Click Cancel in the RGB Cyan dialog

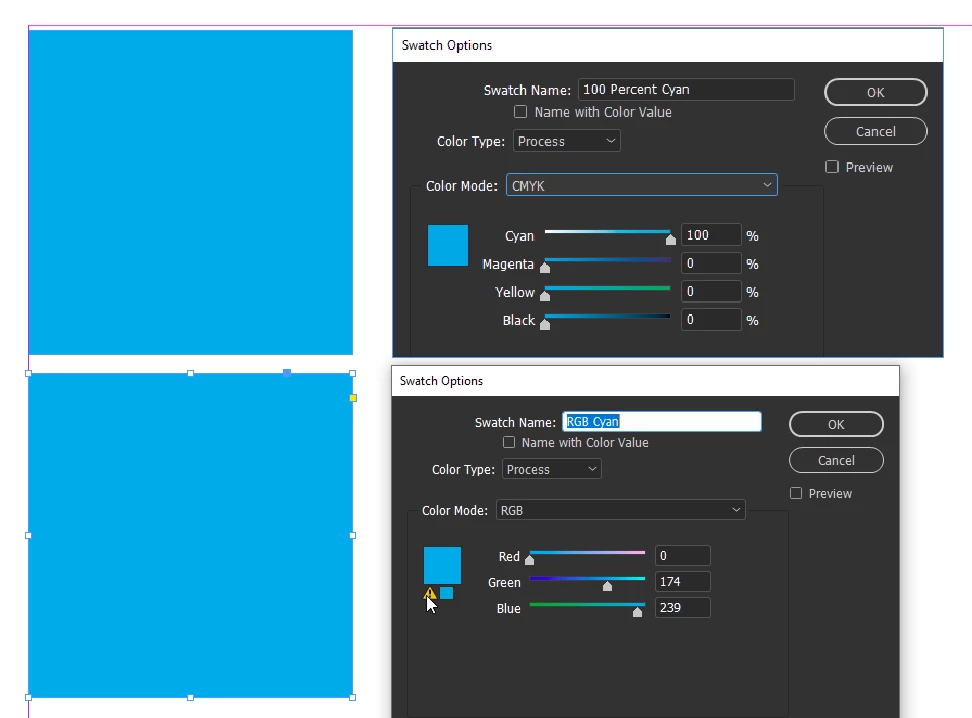click(836, 460)
